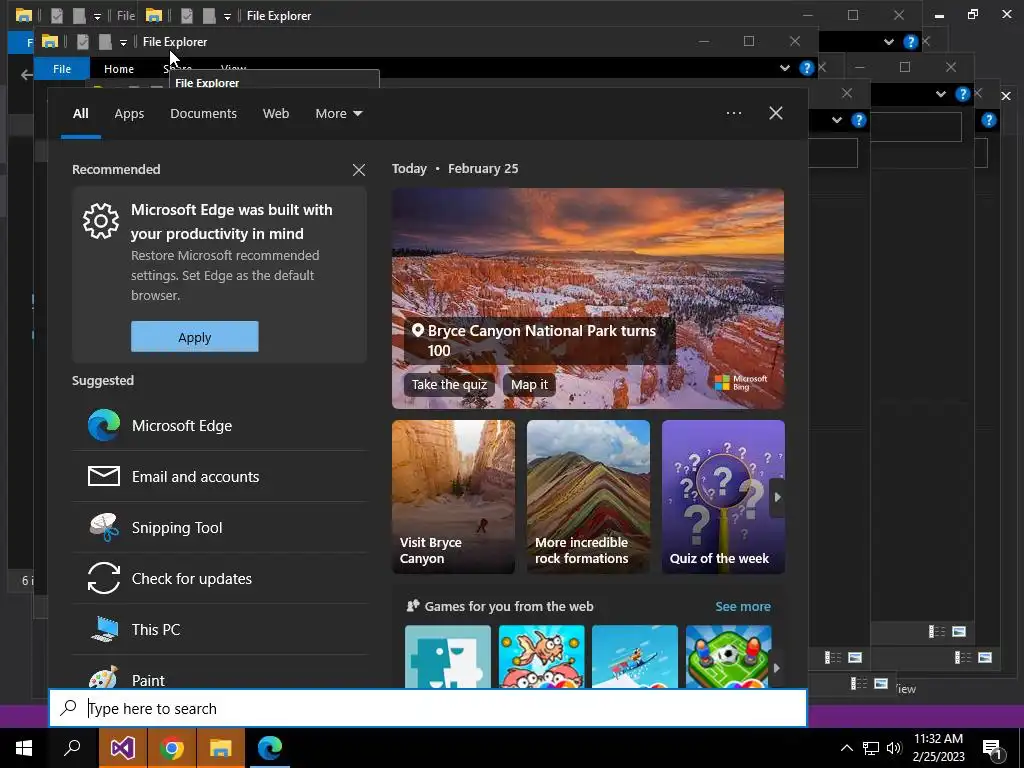
Task: Open network status tray icon
Action: (871, 748)
